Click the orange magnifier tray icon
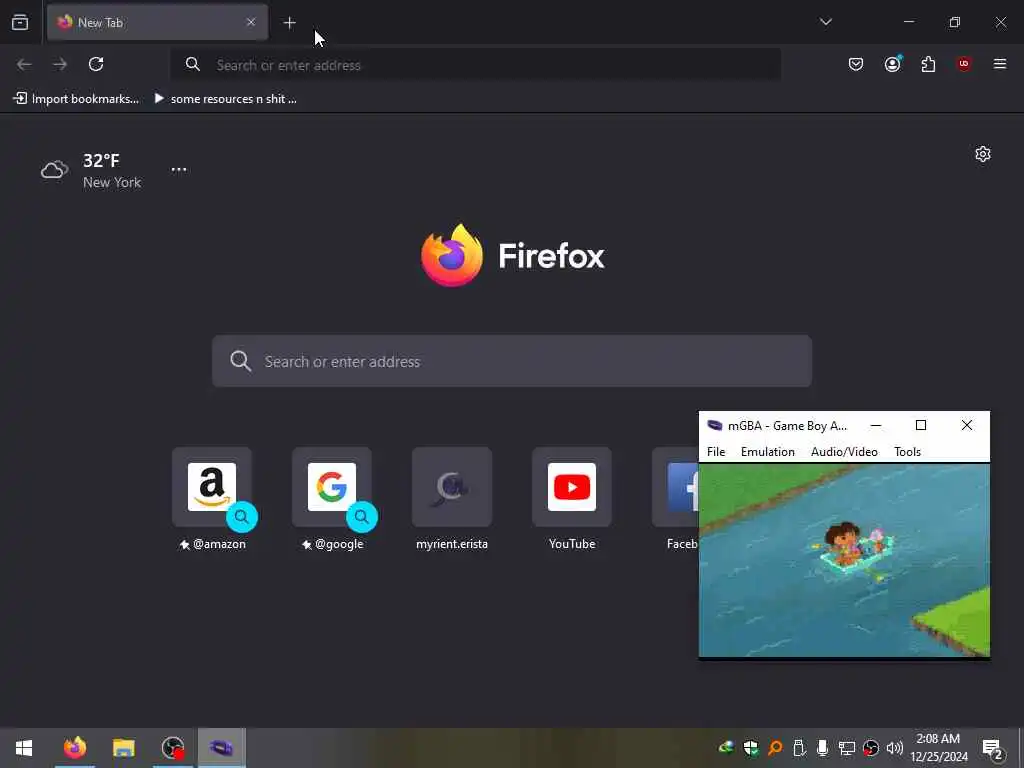The image size is (1024, 768). (x=775, y=748)
